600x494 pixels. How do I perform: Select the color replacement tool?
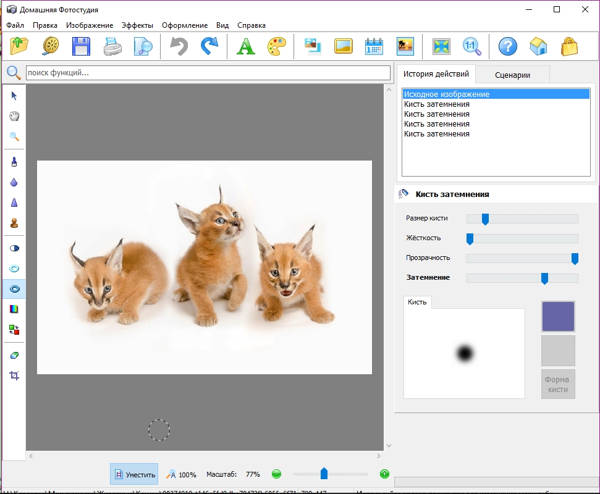[14, 329]
